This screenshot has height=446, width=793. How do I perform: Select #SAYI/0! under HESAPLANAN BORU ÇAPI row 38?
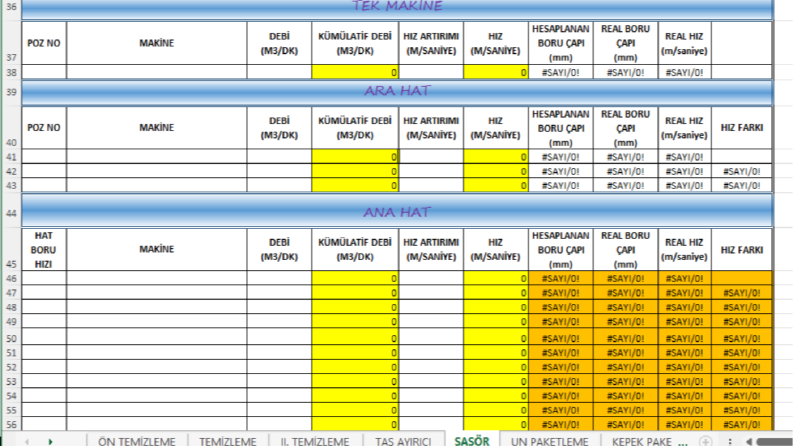561,72
